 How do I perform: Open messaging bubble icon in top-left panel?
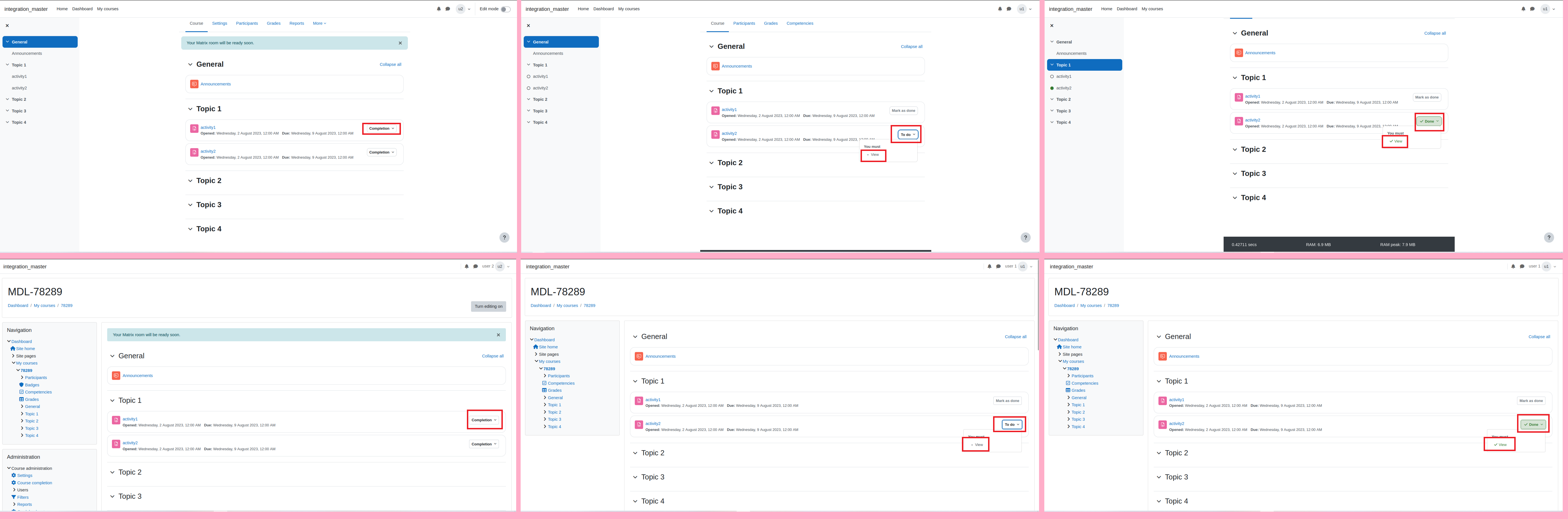tap(448, 9)
